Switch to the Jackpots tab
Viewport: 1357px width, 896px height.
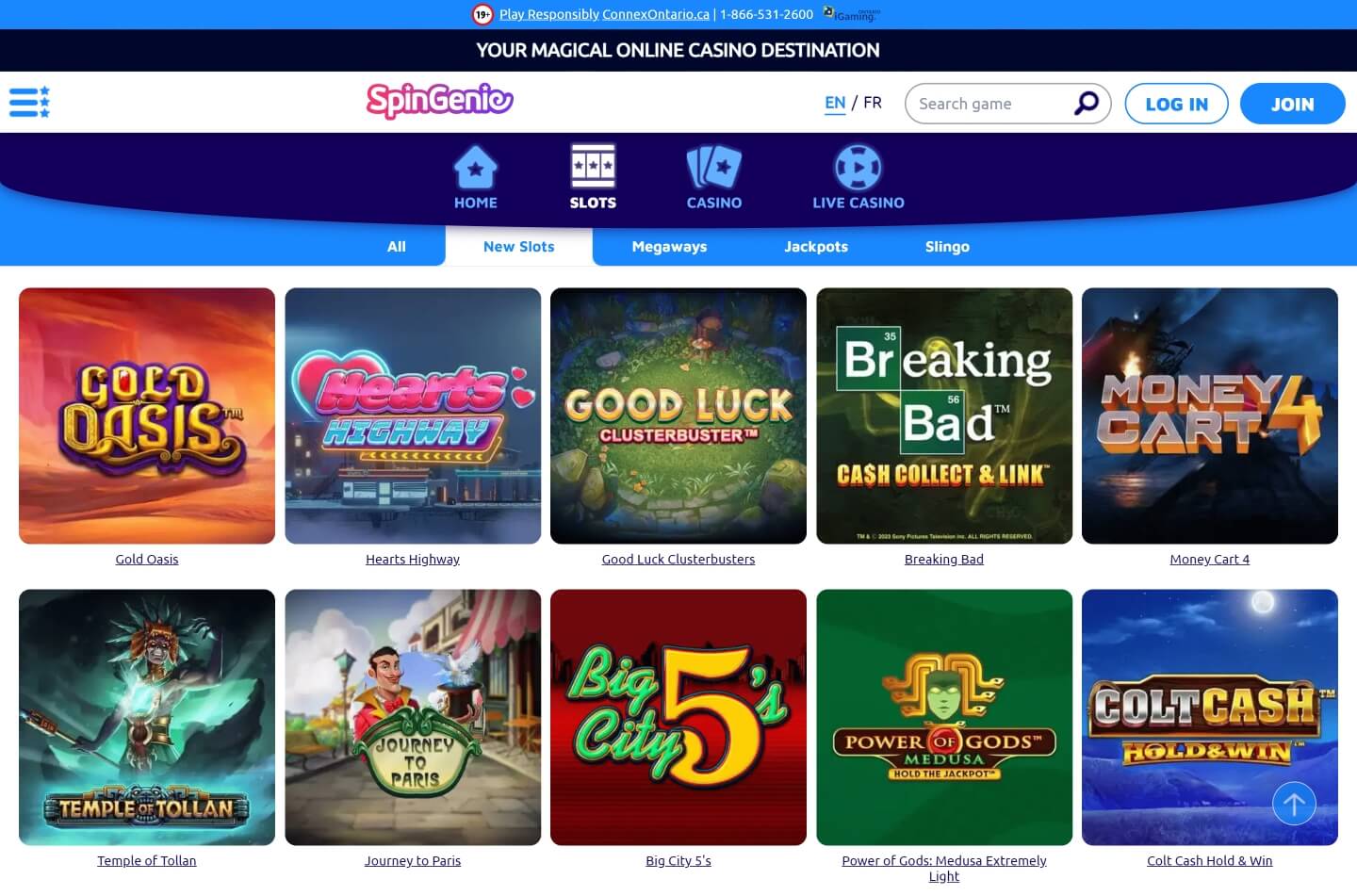click(x=816, y=247)
